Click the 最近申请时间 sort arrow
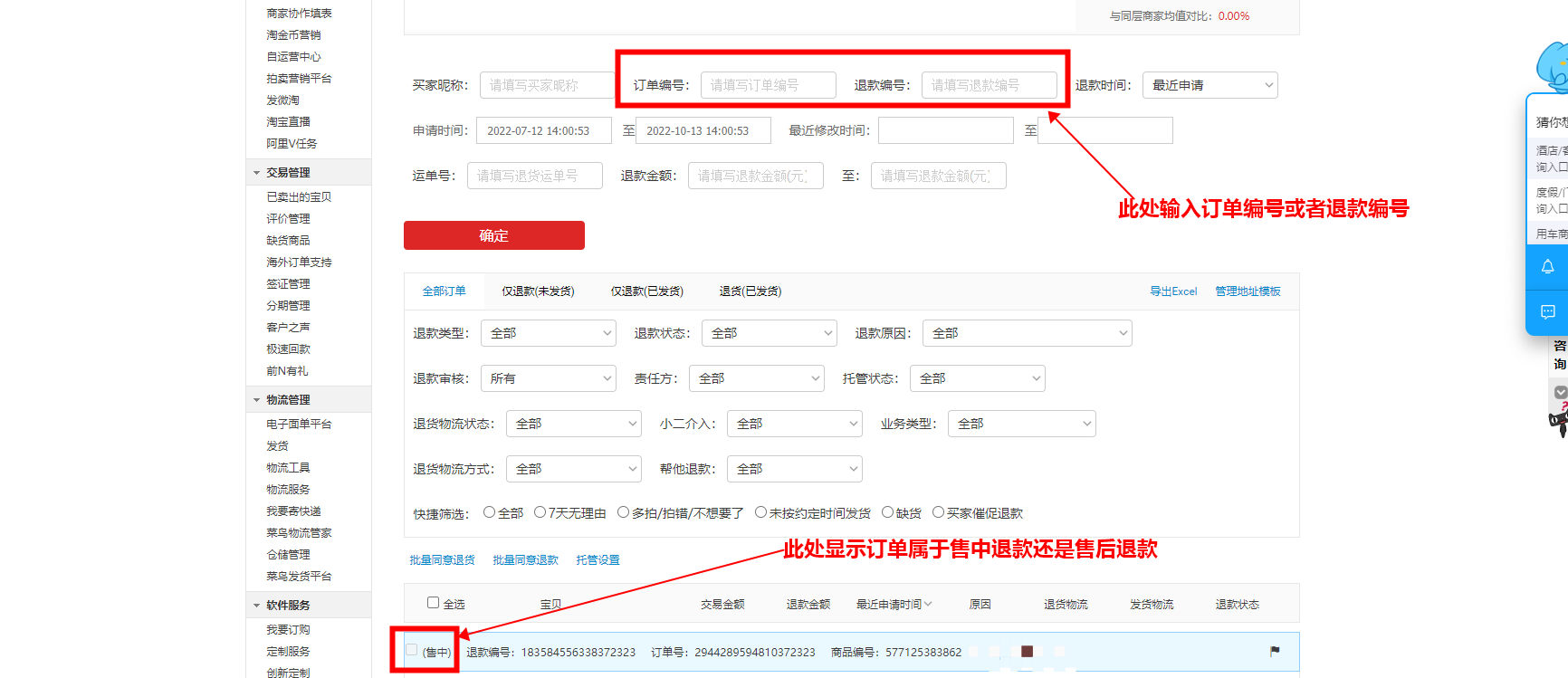1568x678 pixels. point(928,604)
